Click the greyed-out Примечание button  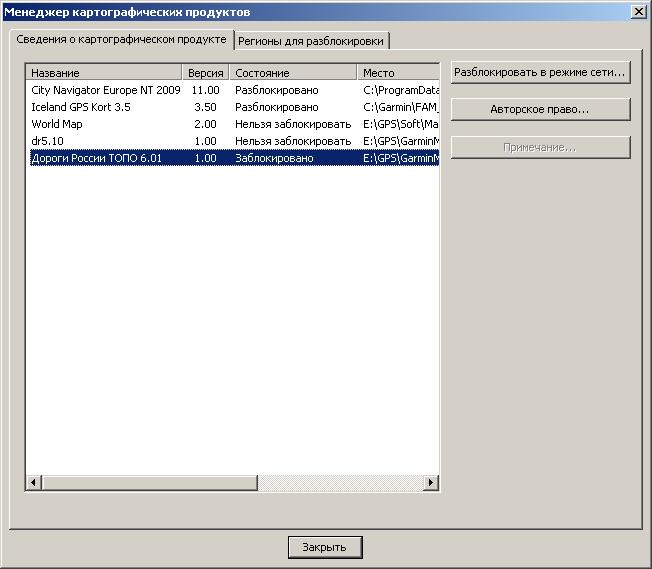pyautogui.click(x=540, y=147)
